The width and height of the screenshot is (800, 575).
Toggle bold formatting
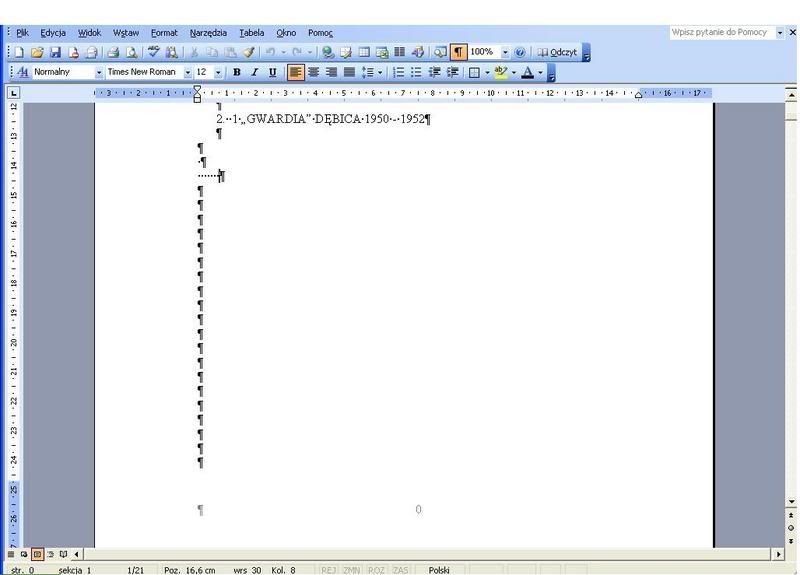(237, 72)
